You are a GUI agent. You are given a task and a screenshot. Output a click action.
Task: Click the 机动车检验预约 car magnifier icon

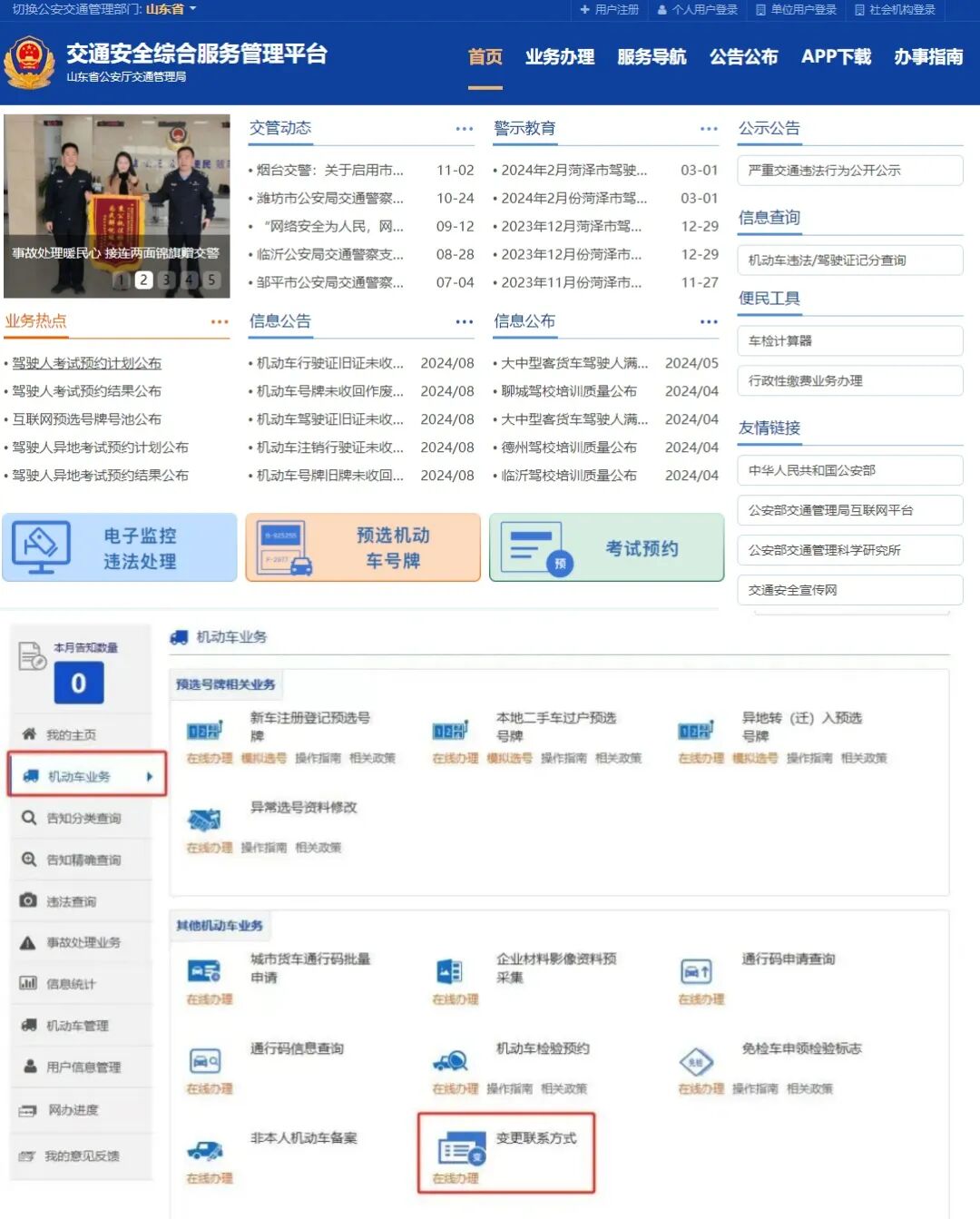(451, 1060)
